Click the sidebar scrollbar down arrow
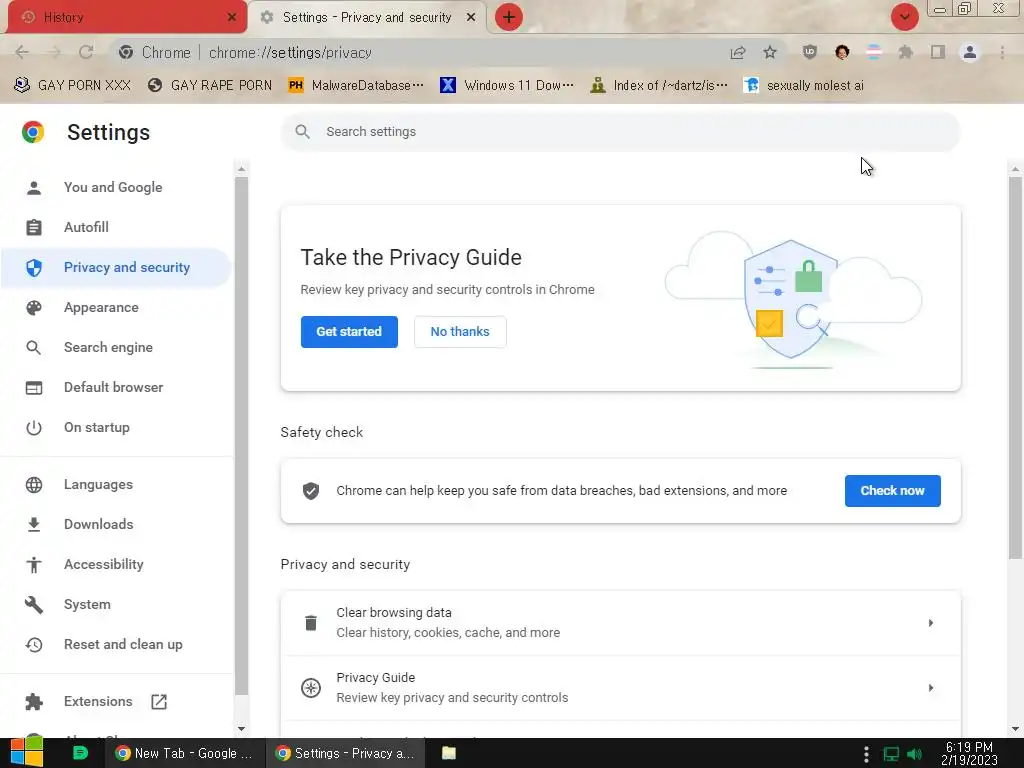Viewport: 1024px width, 768px height. click(242, 729)
